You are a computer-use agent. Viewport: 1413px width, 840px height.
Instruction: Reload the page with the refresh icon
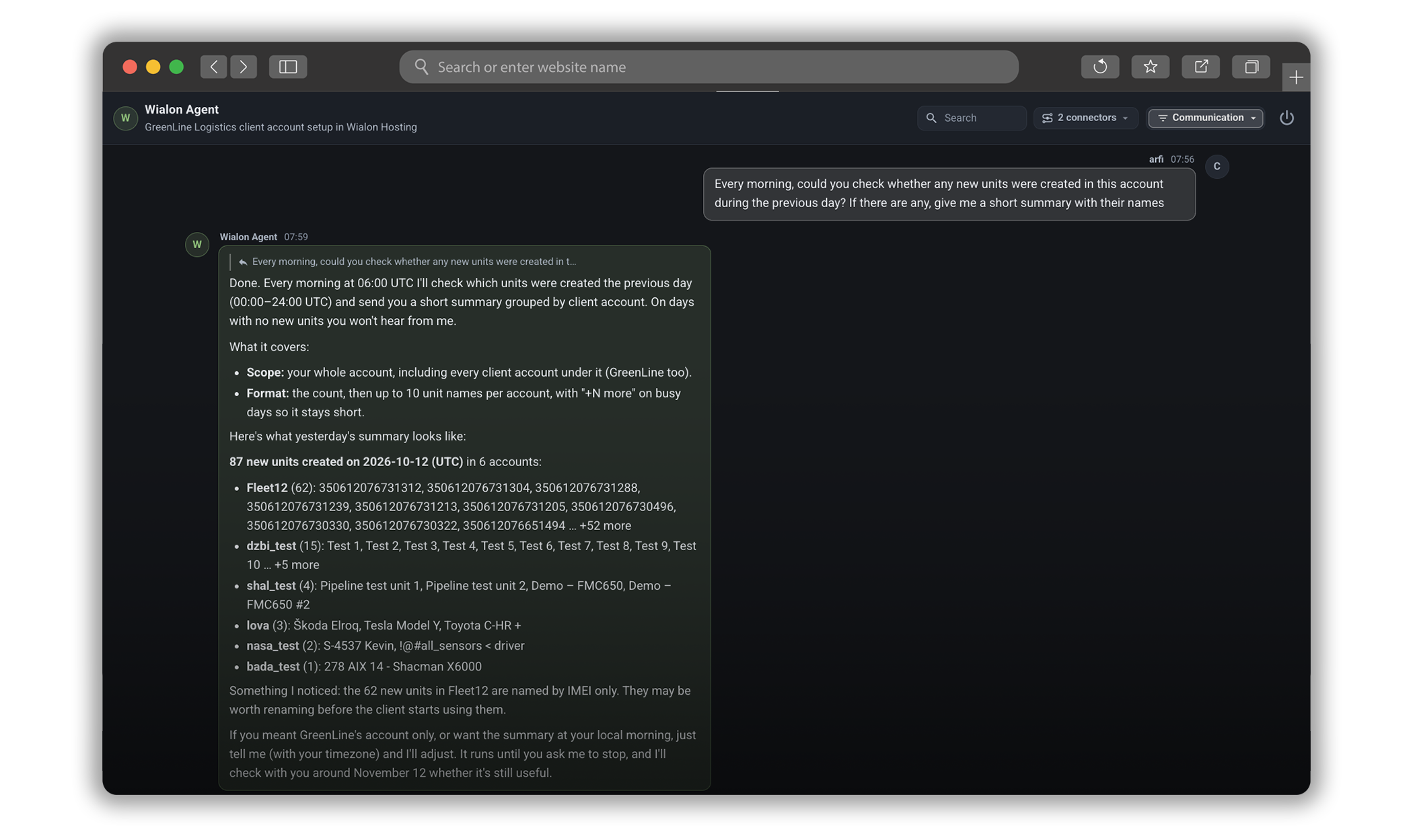(x=1100, y=67)
